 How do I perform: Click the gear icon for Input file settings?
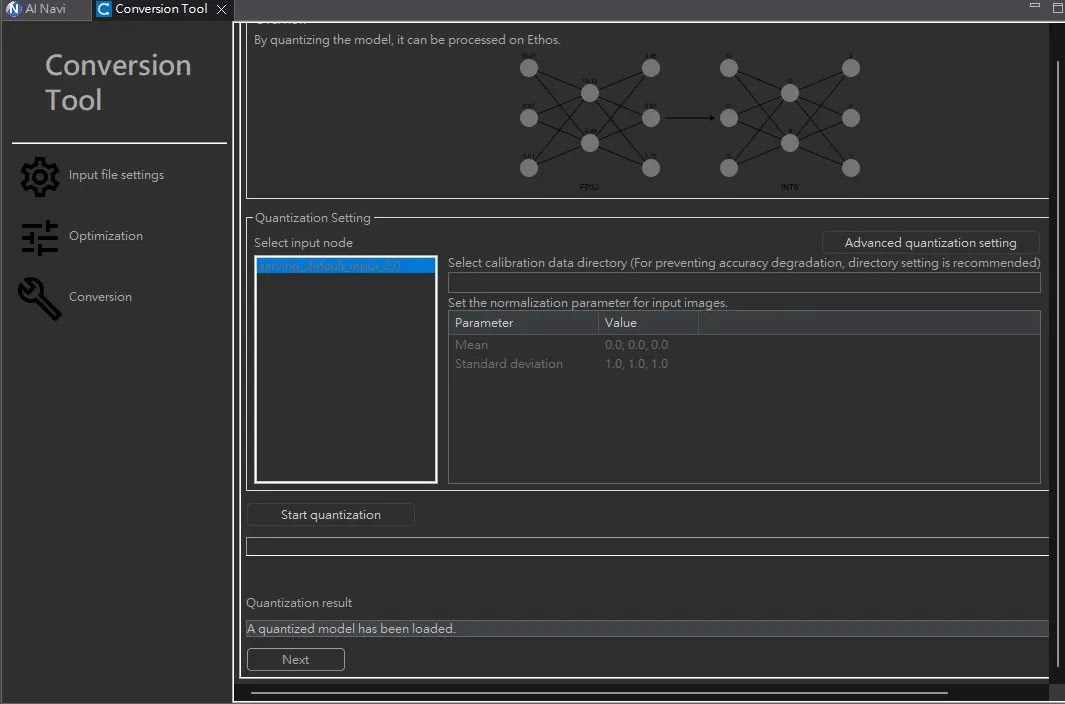pyautogui.click(x=40, y=176)
